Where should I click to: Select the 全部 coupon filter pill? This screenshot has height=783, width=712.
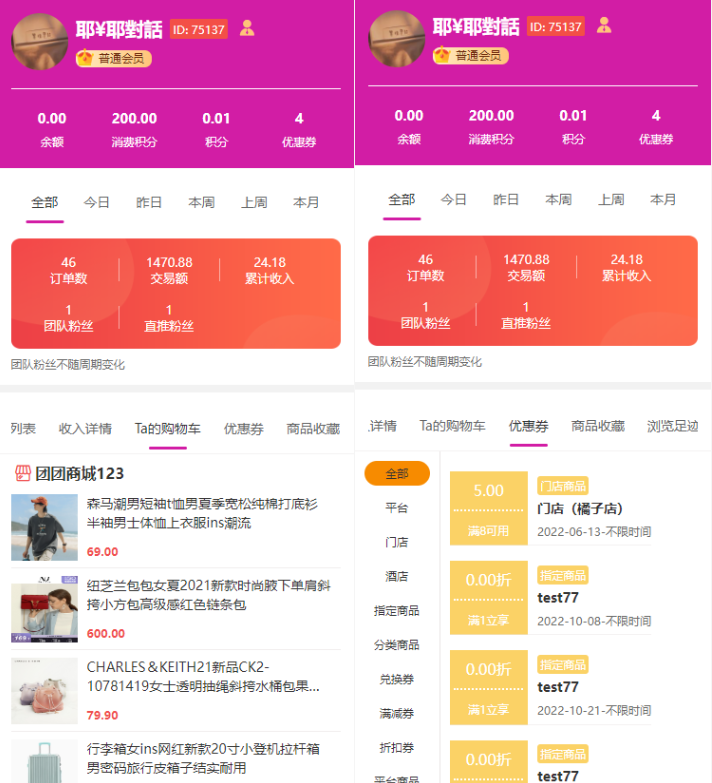[397, 473]
